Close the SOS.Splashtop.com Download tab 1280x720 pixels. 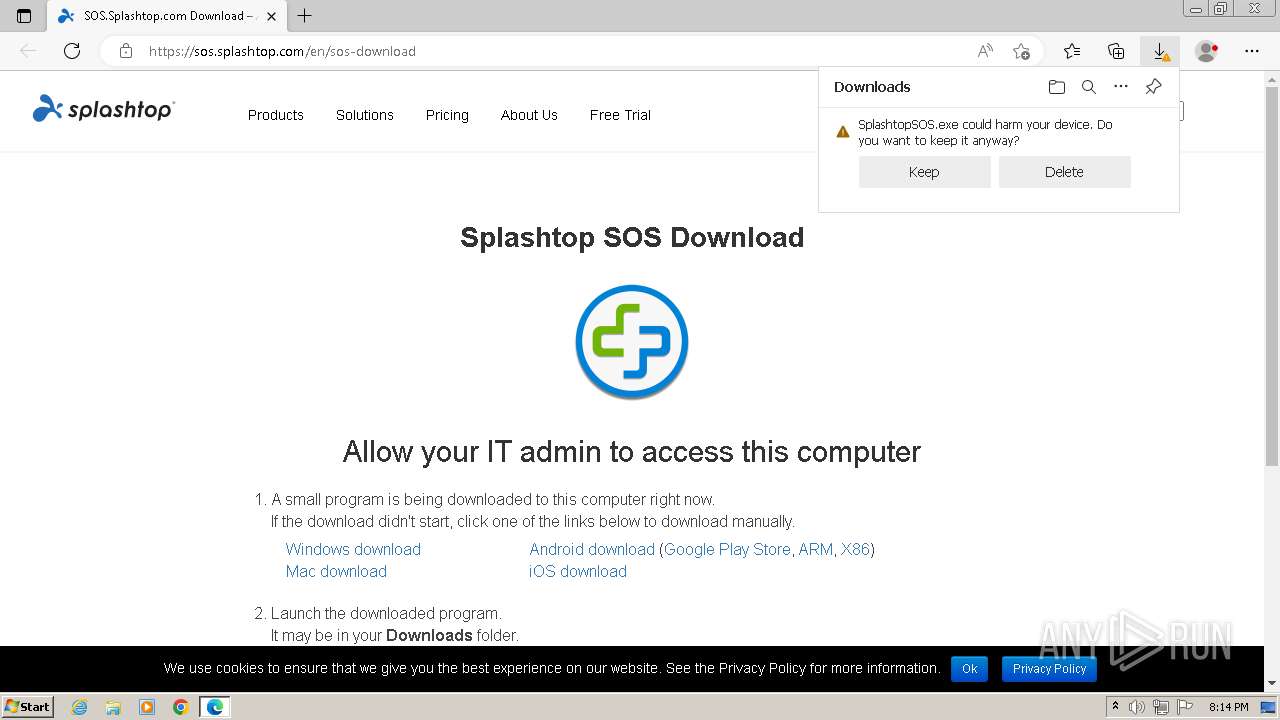pyautogui.click(x=271, y=16)
